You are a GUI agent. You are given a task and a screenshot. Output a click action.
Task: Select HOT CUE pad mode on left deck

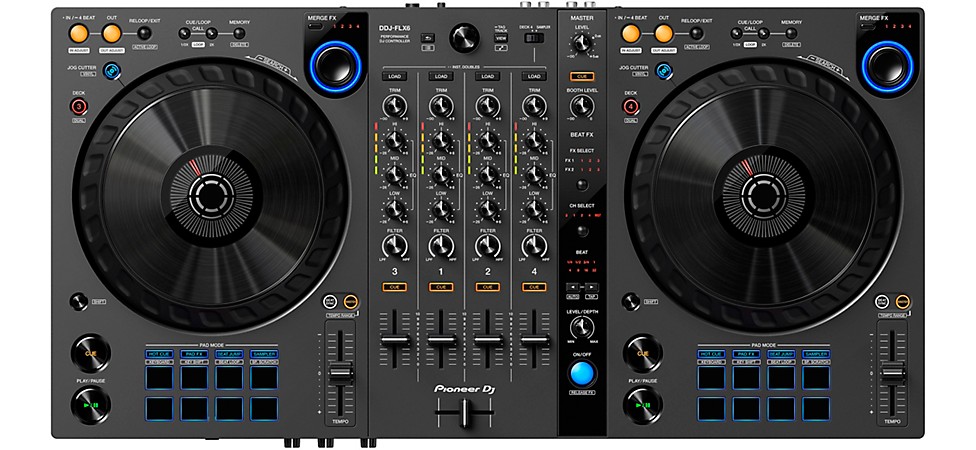[159, 354]
